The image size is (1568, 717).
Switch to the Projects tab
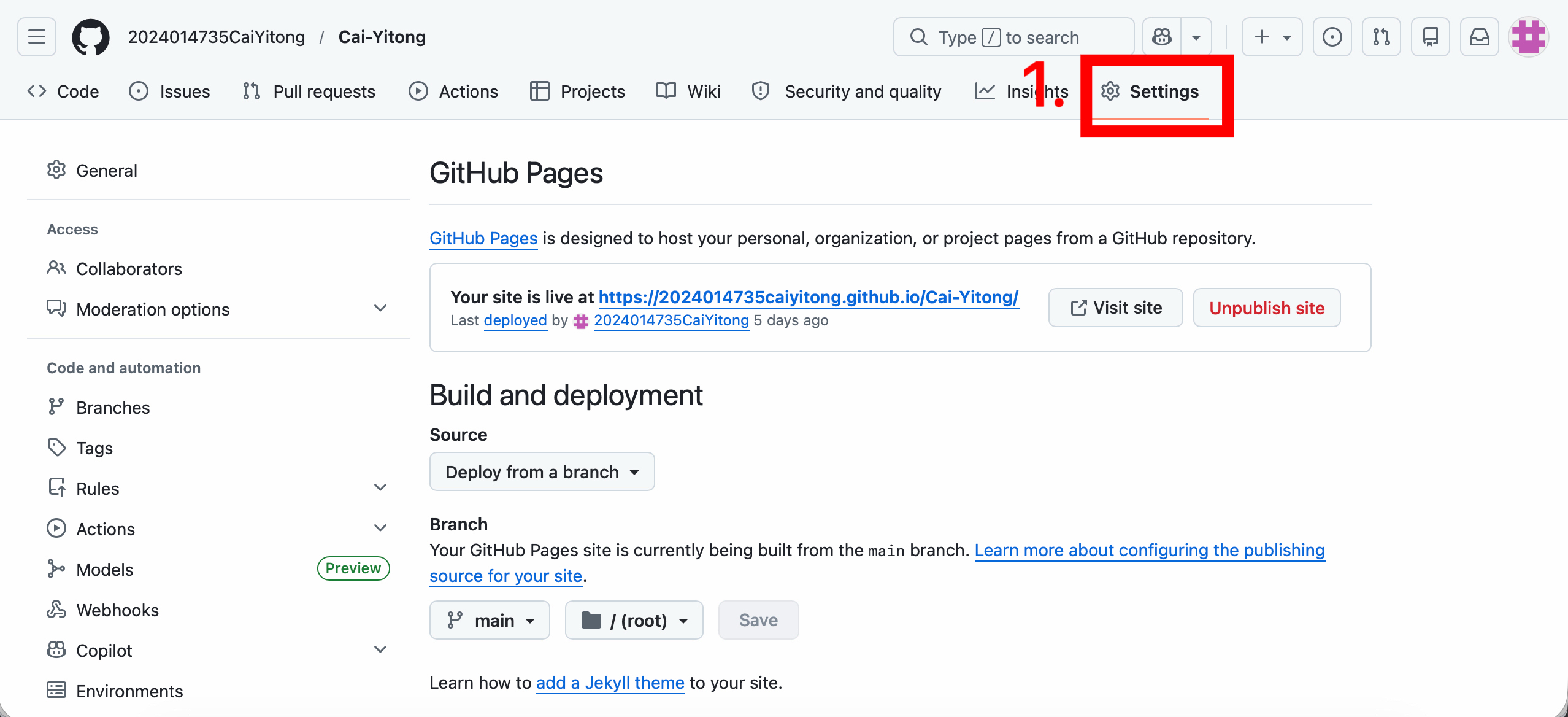point(578,91)
